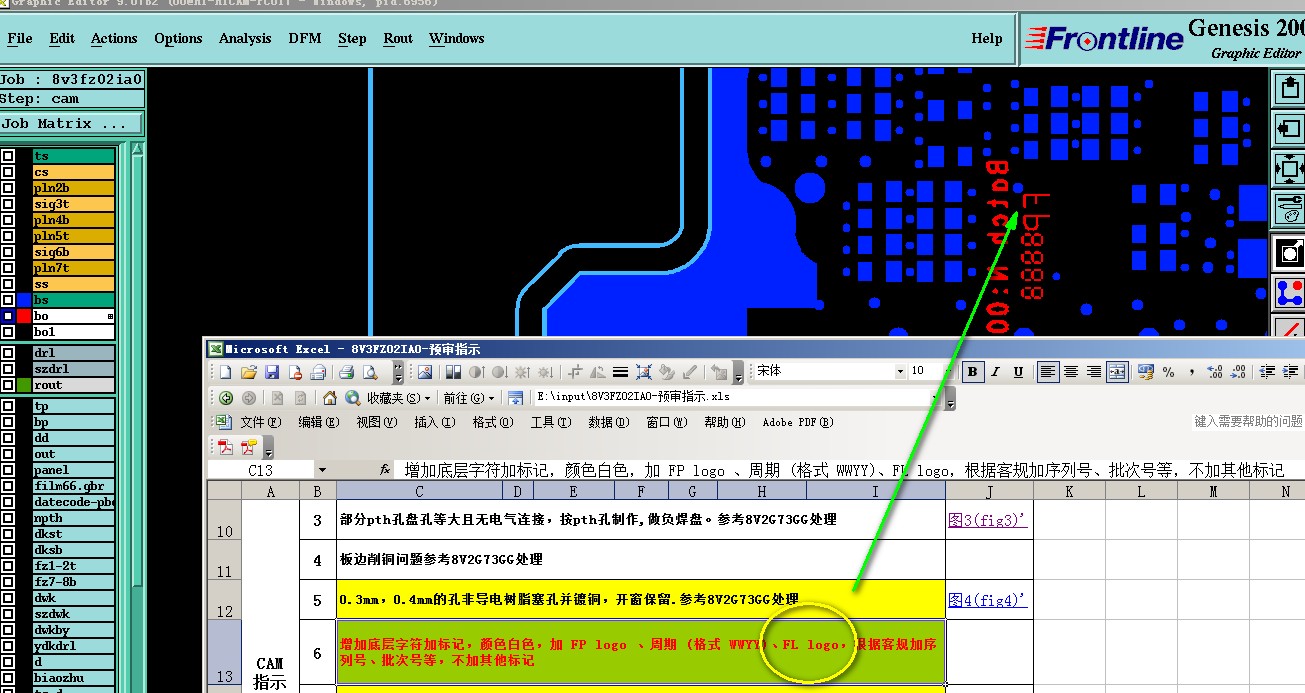
Task: Click Home icon in Excel Web toolbar
Action: click(329, 397)
